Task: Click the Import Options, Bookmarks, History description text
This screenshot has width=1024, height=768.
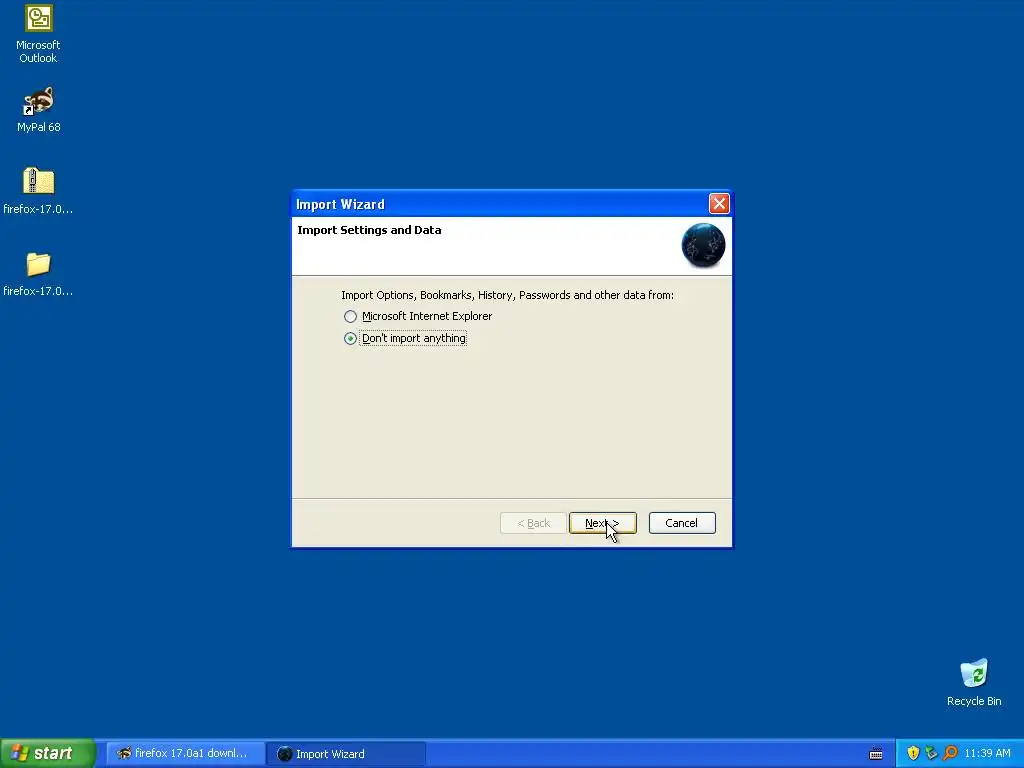Action: pyautogui.click(x=507, y=295)
